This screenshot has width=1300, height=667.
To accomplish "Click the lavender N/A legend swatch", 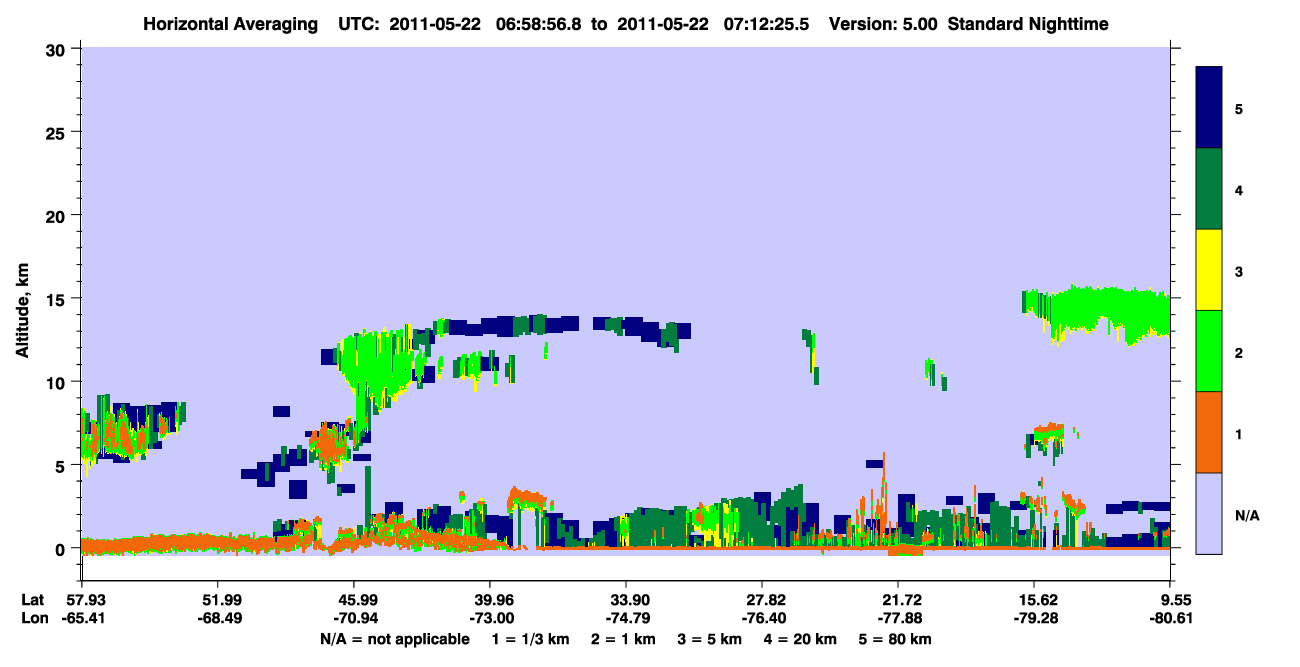I will pyautogui.click(x=1209, y=512).
